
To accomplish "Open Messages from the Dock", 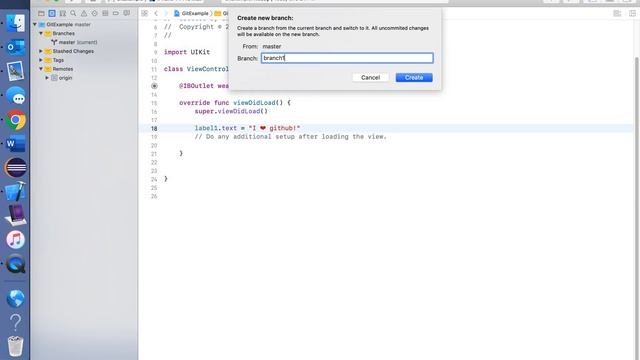I will [x=16, y=96].
